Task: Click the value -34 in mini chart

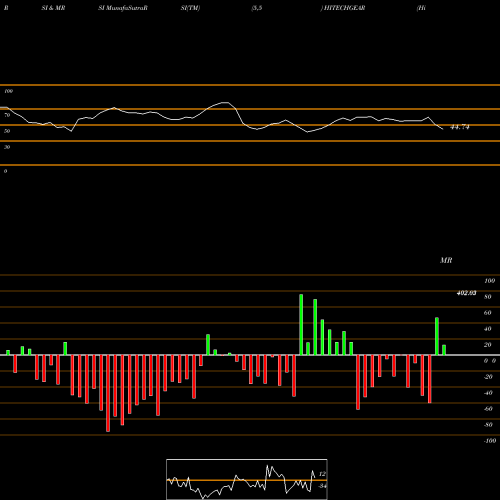Action: point(322,486)
